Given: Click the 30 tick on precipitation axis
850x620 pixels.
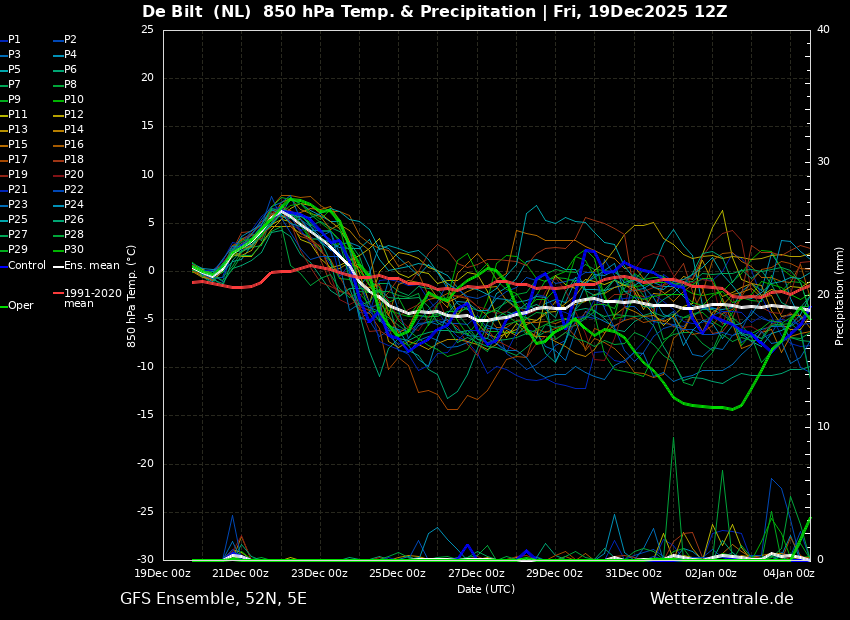Looking at the screenshot, I should 823,162.
